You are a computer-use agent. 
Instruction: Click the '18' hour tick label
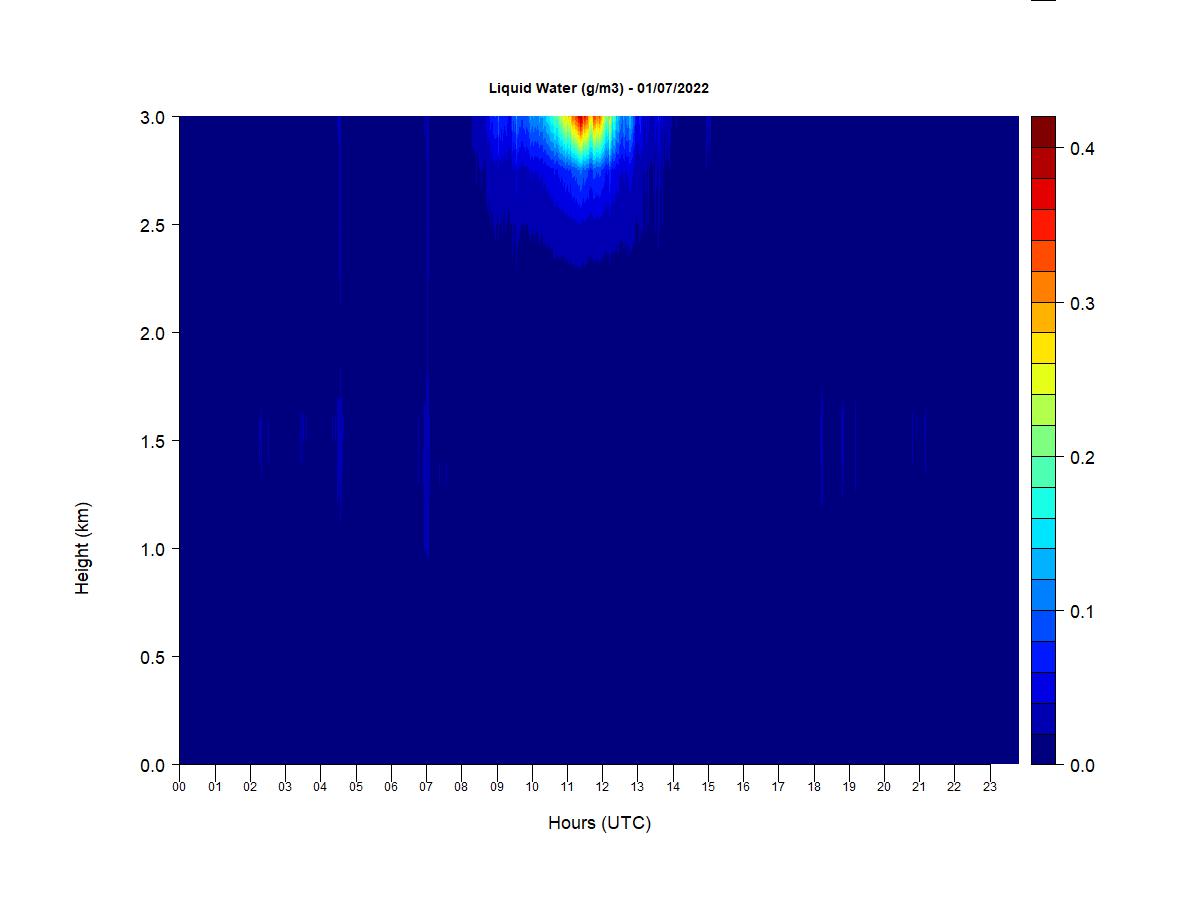click(x=814, y=787)
